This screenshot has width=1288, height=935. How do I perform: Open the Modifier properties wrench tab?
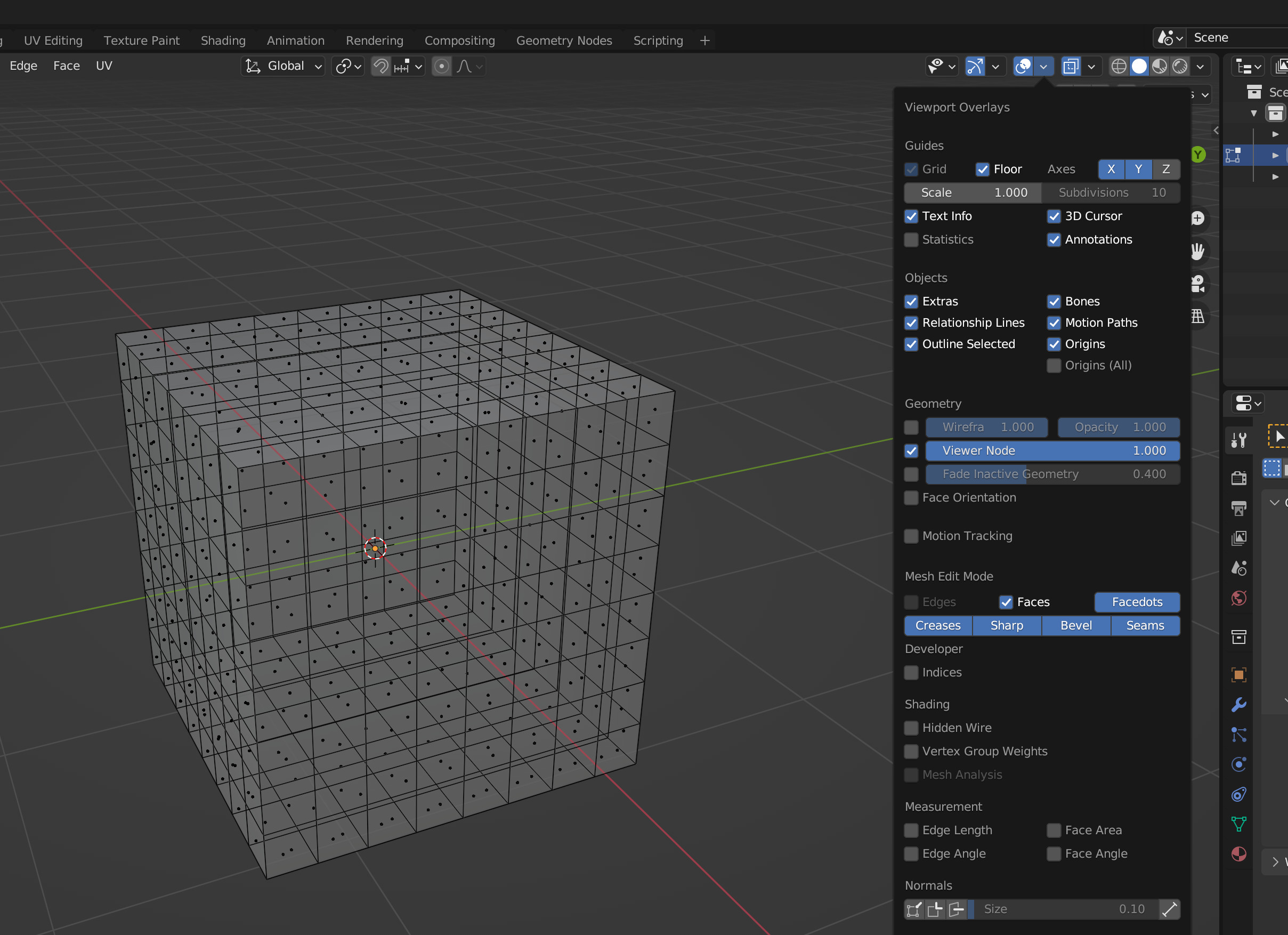[x=1238, y=704]
